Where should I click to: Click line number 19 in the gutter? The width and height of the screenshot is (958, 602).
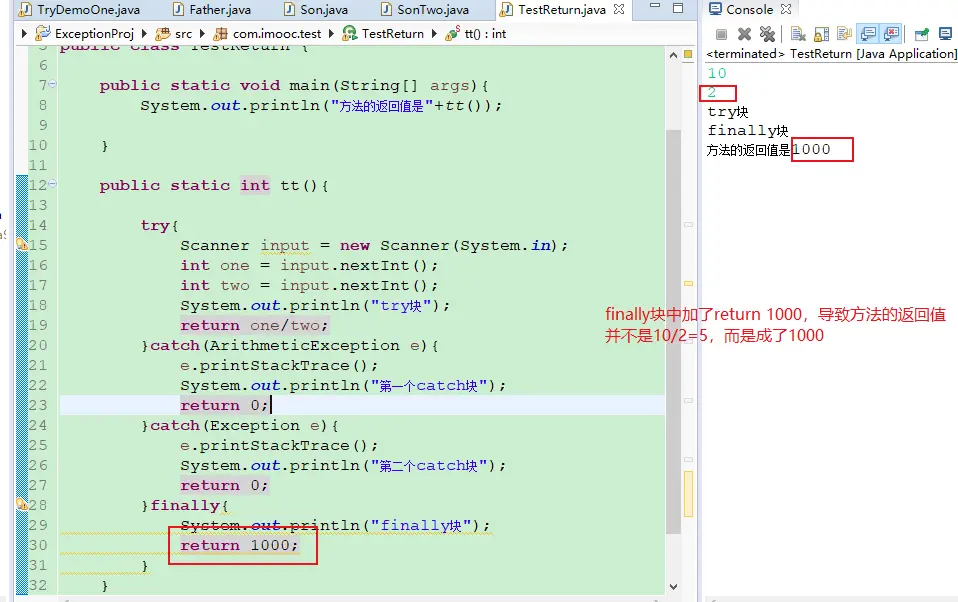point(38,325)
